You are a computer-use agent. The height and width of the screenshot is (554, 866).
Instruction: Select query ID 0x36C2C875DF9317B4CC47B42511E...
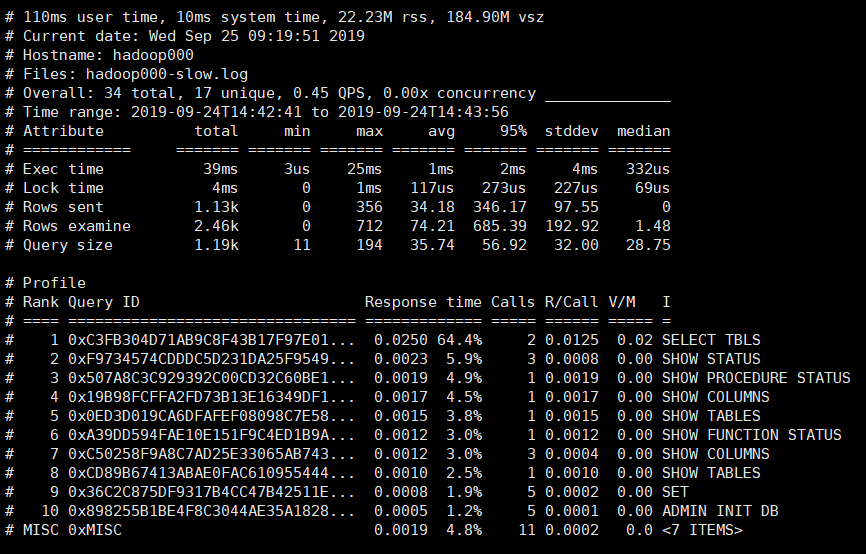click(211, 492)
